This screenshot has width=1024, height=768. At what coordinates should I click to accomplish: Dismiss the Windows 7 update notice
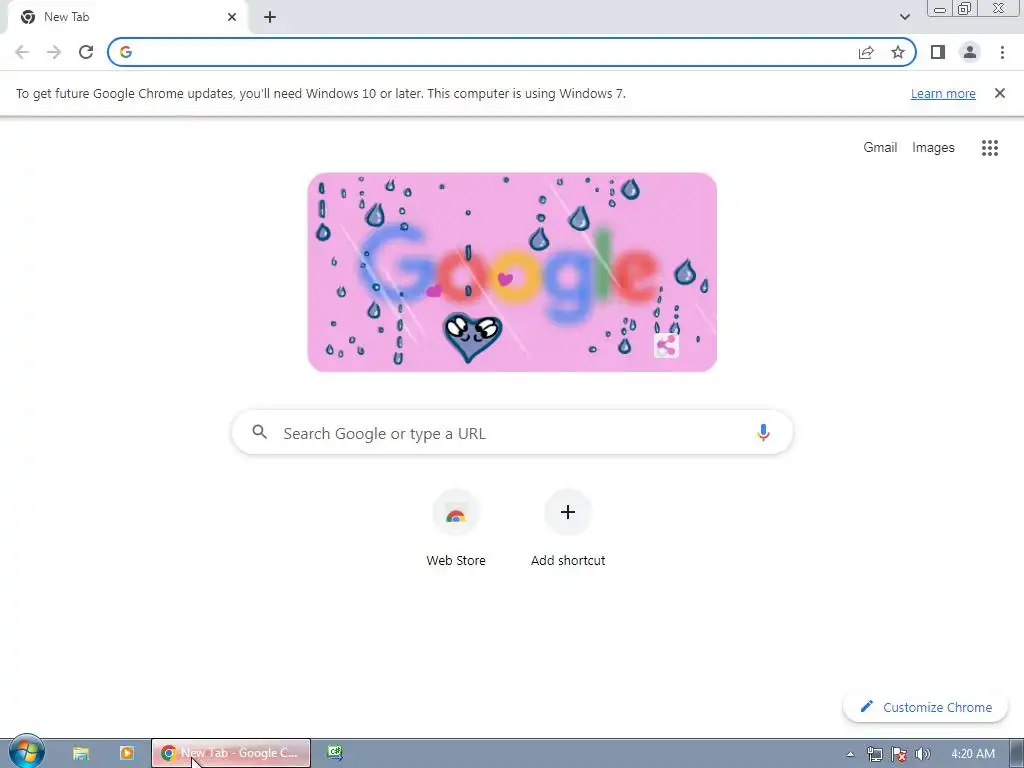pyautogui.click(x=999, y=93)
